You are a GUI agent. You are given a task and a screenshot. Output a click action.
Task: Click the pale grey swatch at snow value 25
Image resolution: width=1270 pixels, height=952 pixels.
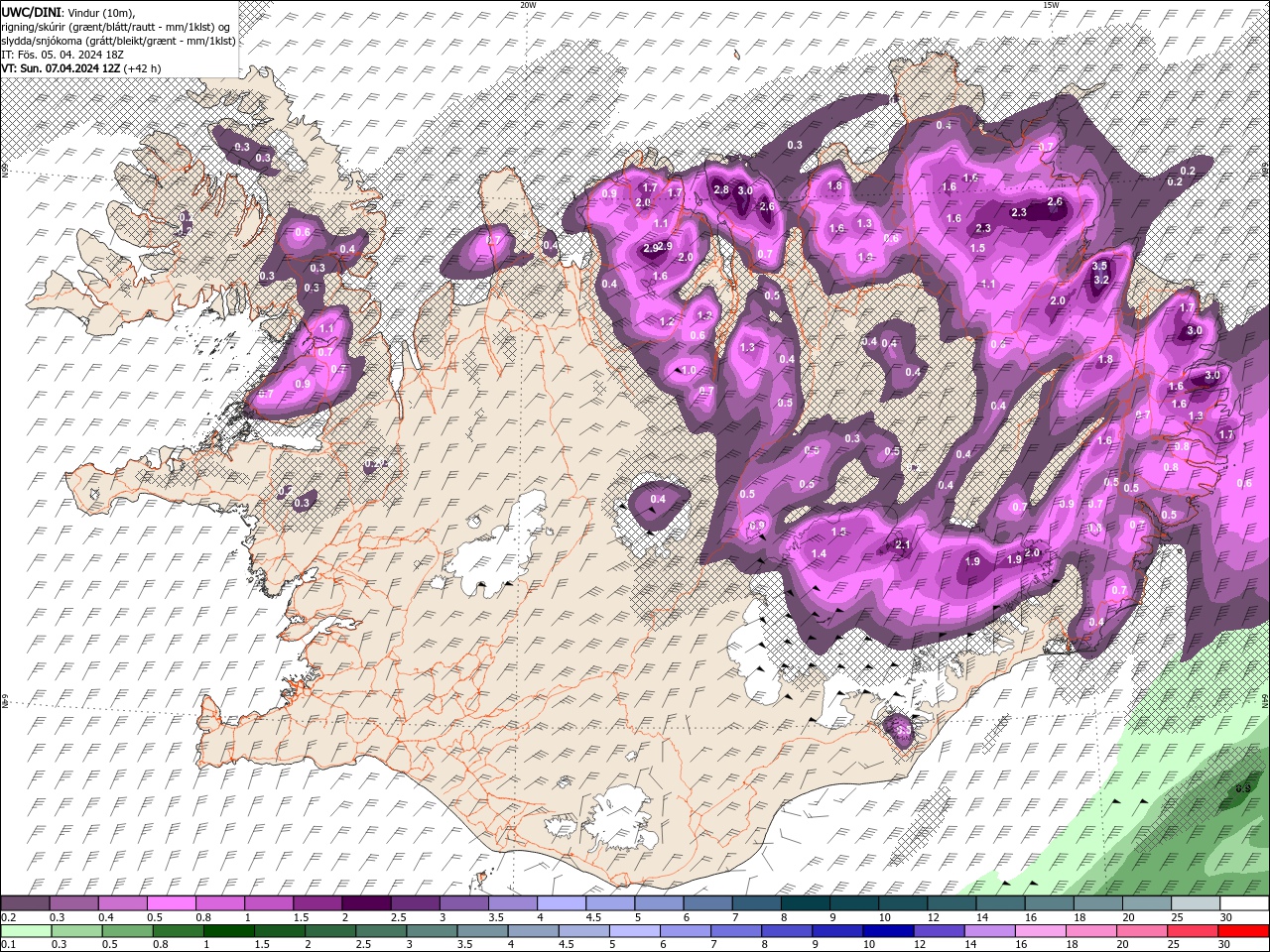pos(1195,903)
